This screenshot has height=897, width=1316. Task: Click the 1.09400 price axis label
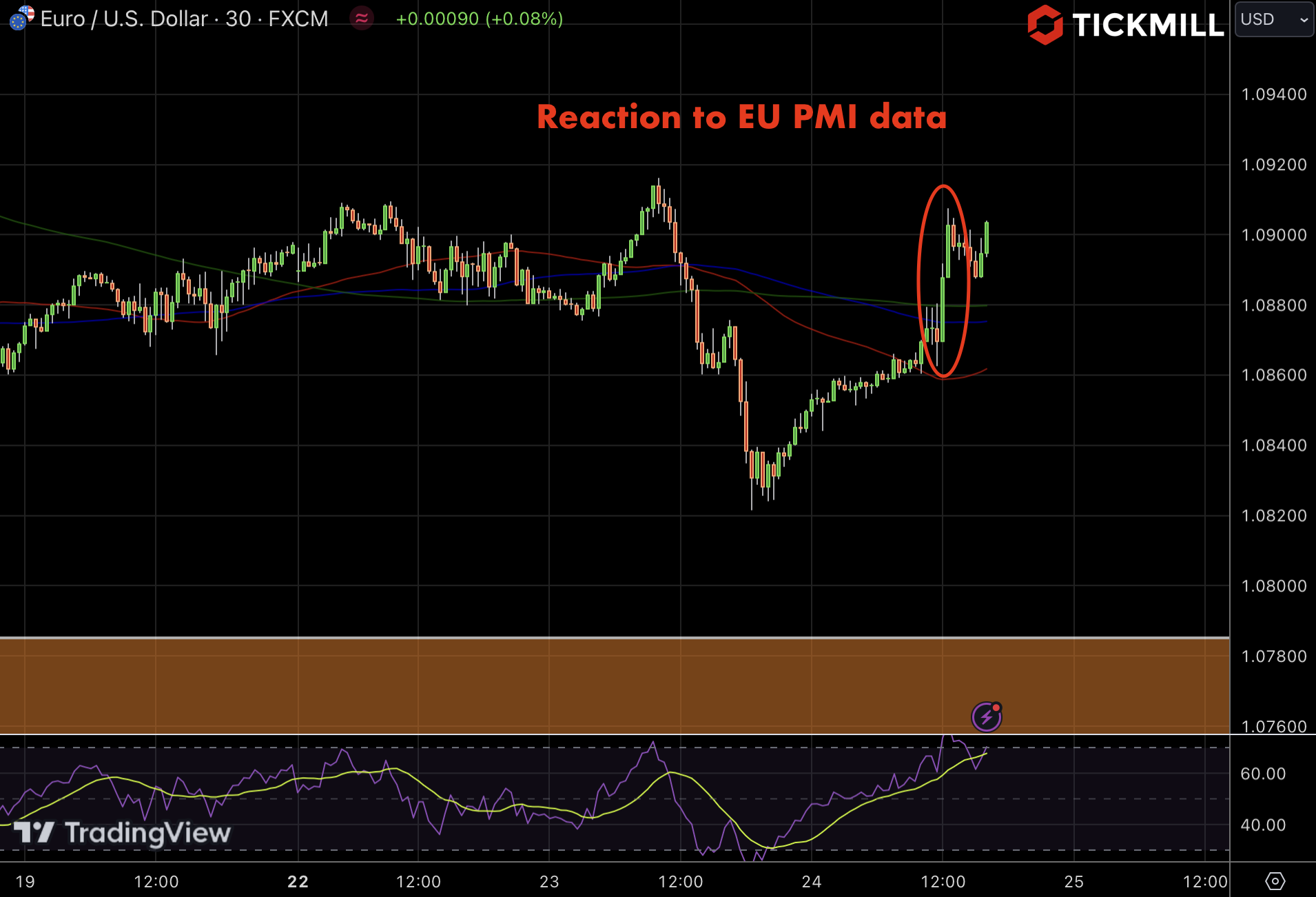(1274, 94)
